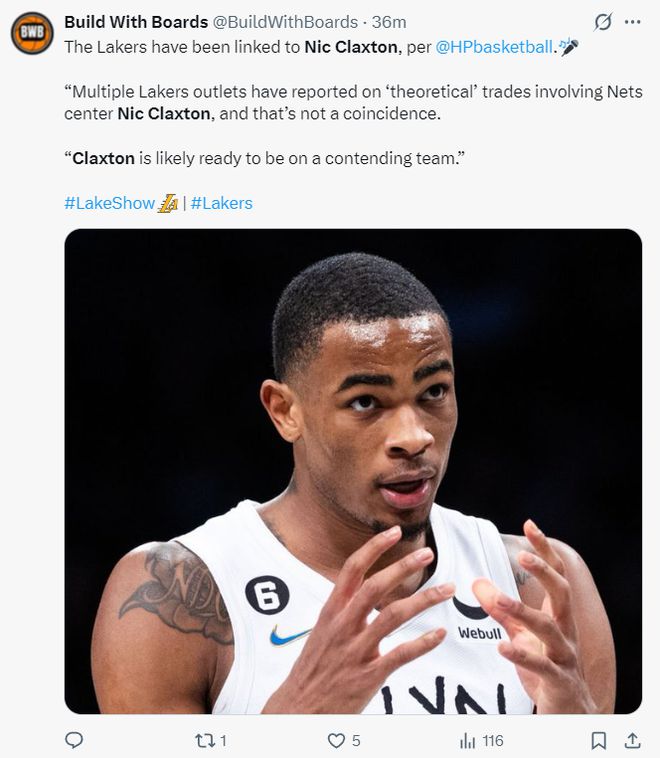
Task: Open the Build With Boards display name
Action: point(136,21)
